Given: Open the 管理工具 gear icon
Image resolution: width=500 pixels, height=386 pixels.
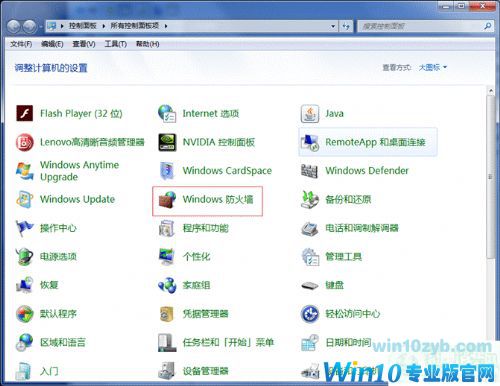Looking at the screenshot, I should (x=310, y=257).
